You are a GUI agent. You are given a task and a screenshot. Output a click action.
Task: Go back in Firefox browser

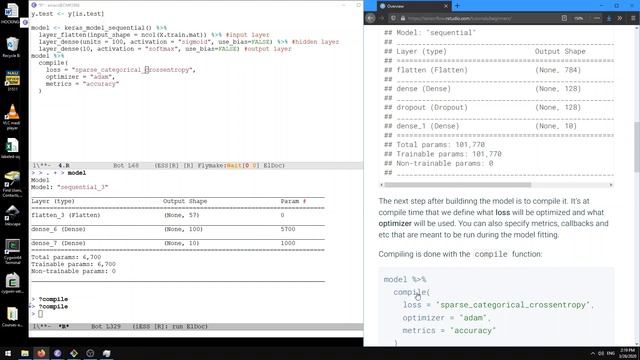[x=371, y=18]
